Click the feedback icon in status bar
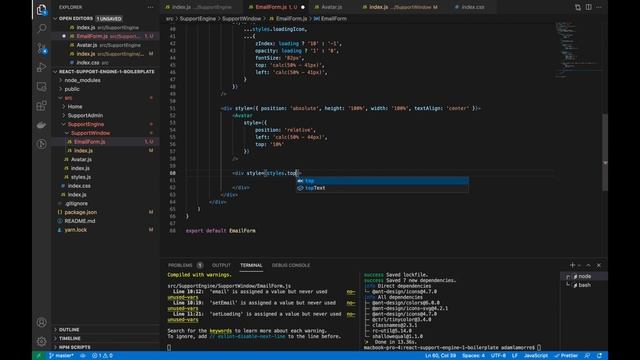 click(587, 356)
